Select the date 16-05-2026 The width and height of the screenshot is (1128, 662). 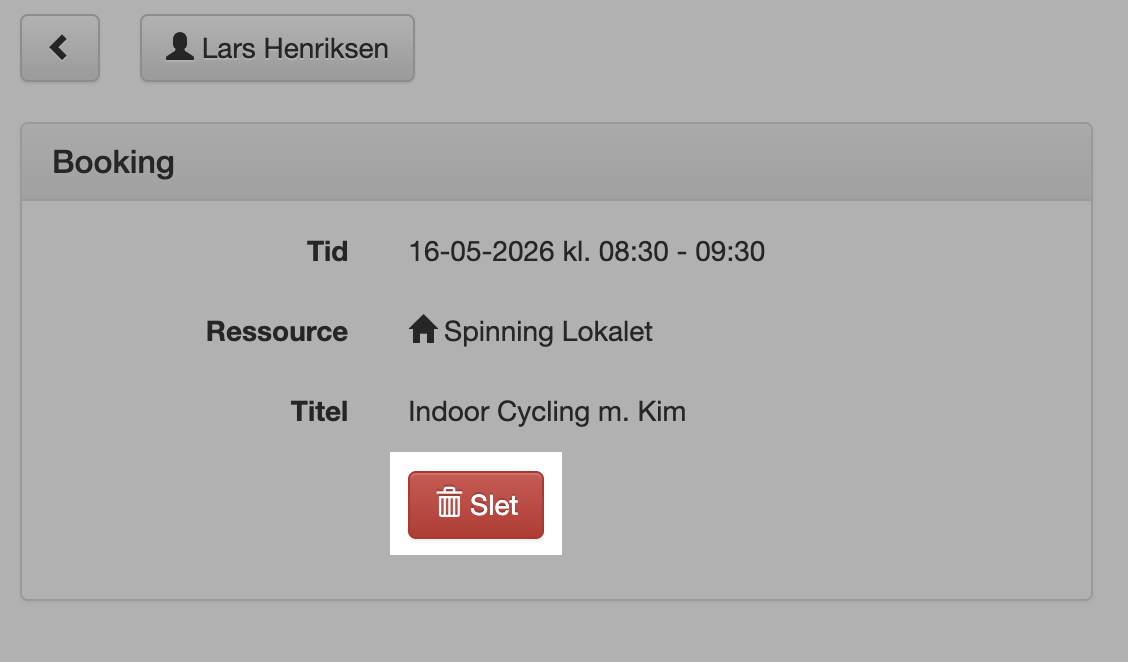481,252
